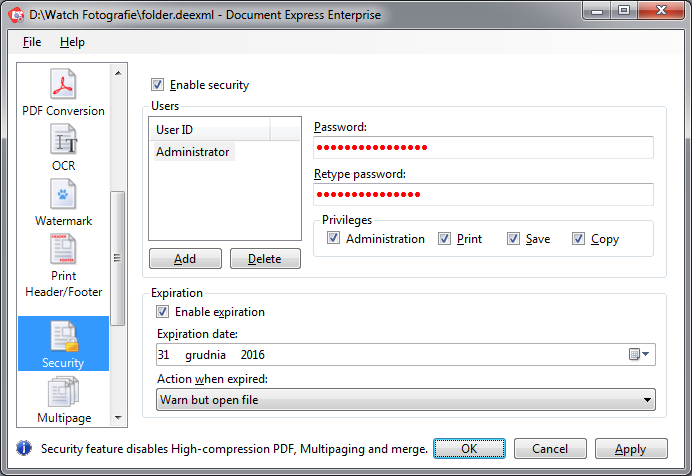Click the Document Express title bar app icon
The height and width of the screenshot is (476, 692).
(16, 15)
